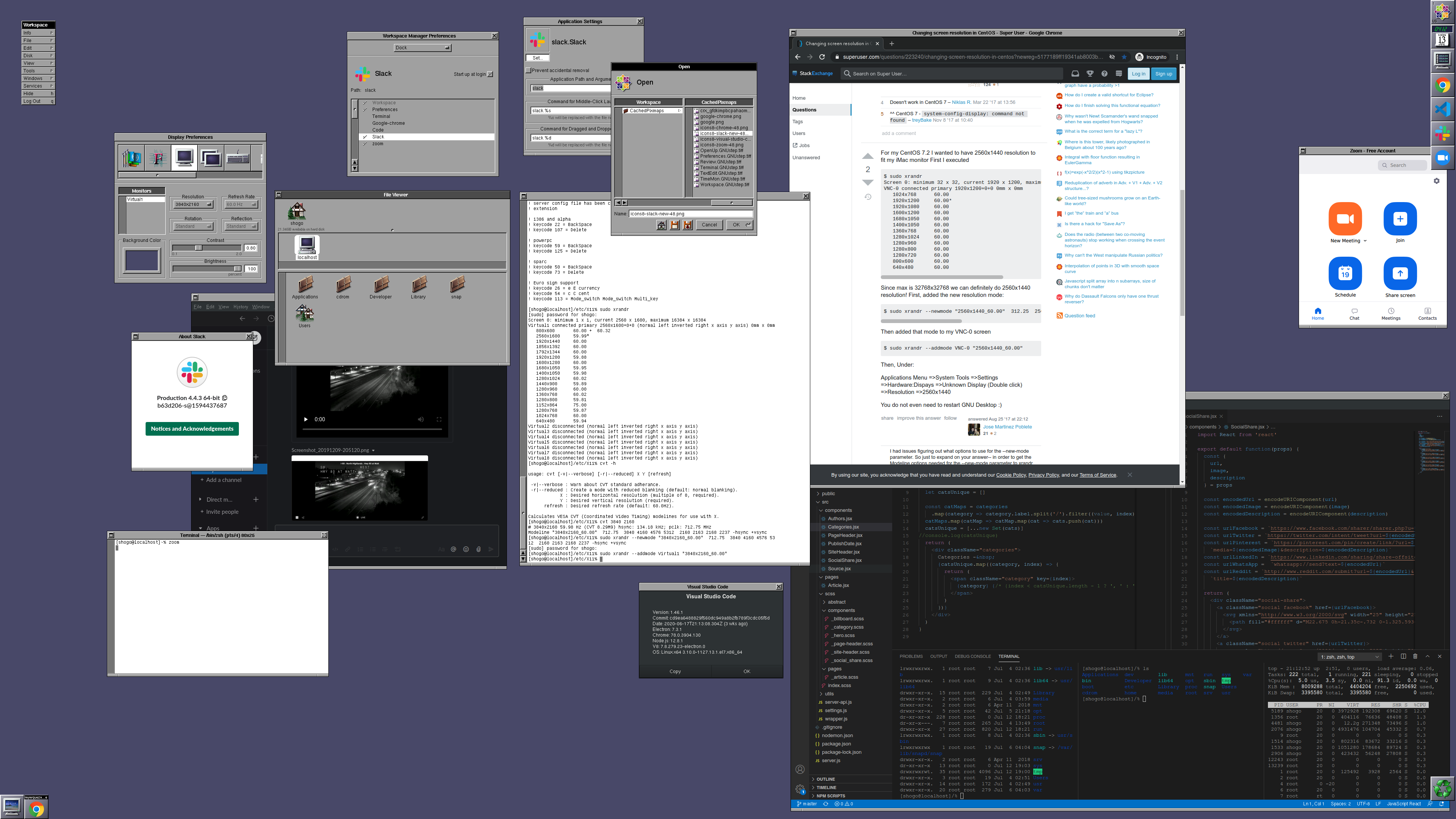Screen dimensions: 1456x819
Task: Click the Notices and Acknowledgements button
Action: pos(192,429)
